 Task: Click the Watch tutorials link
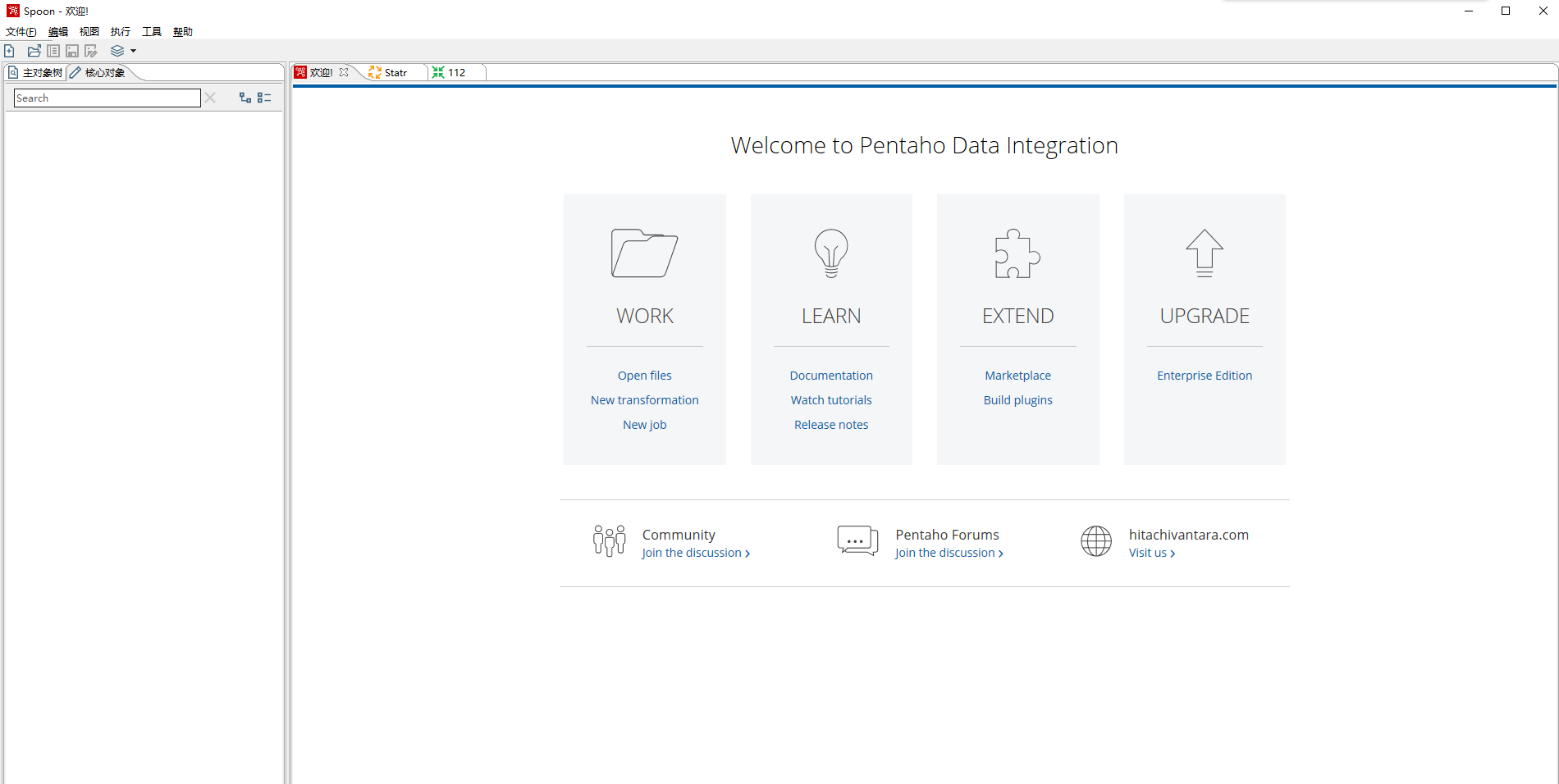(x=831, y=400)
